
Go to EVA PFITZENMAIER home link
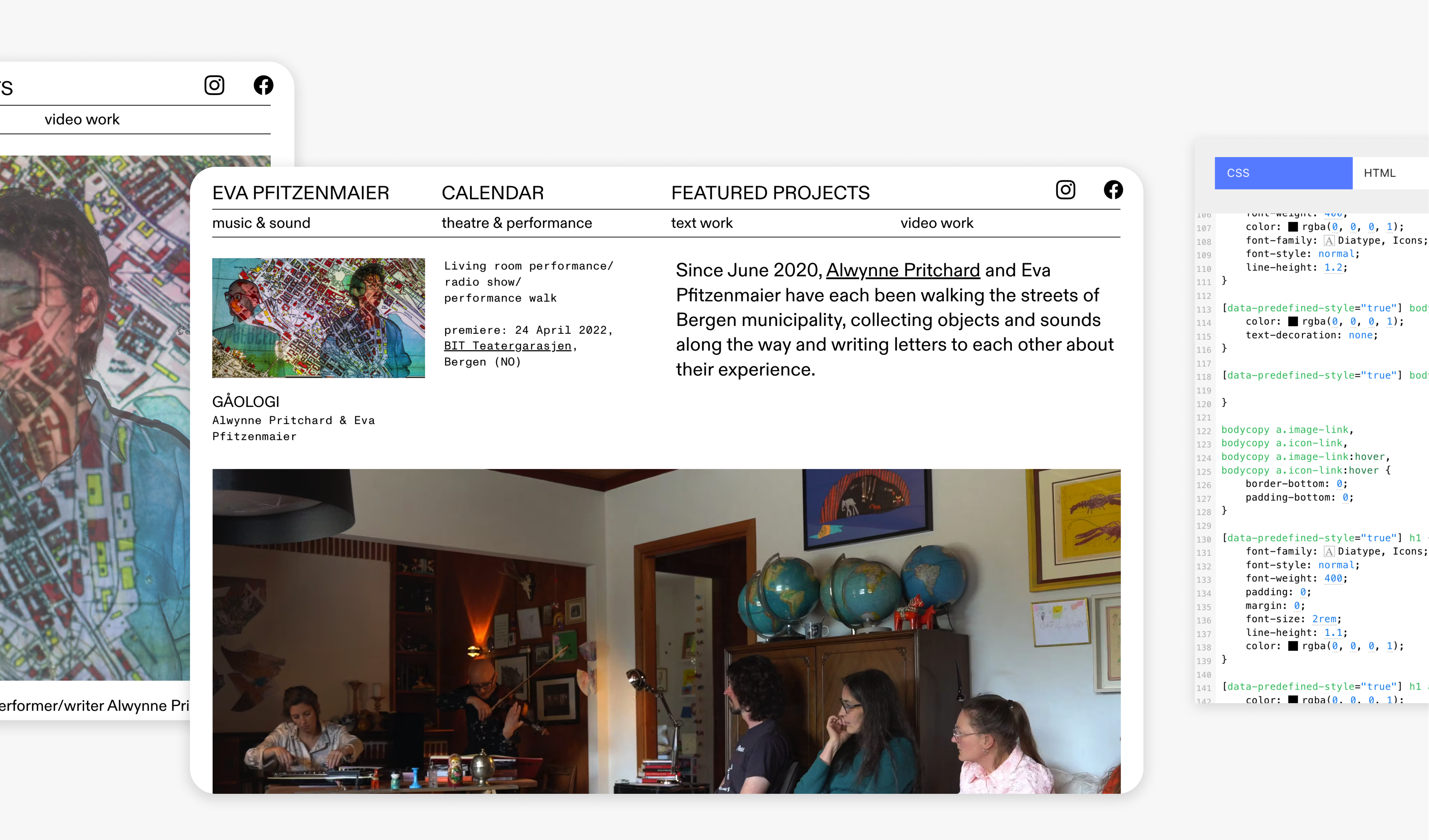pos(300,193)
